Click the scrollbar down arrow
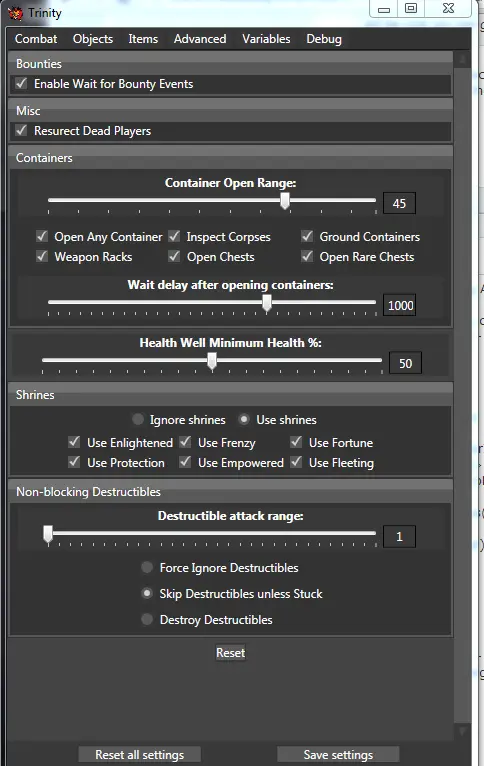The height and width of the screenshot is (766, 484). point(462,730)
